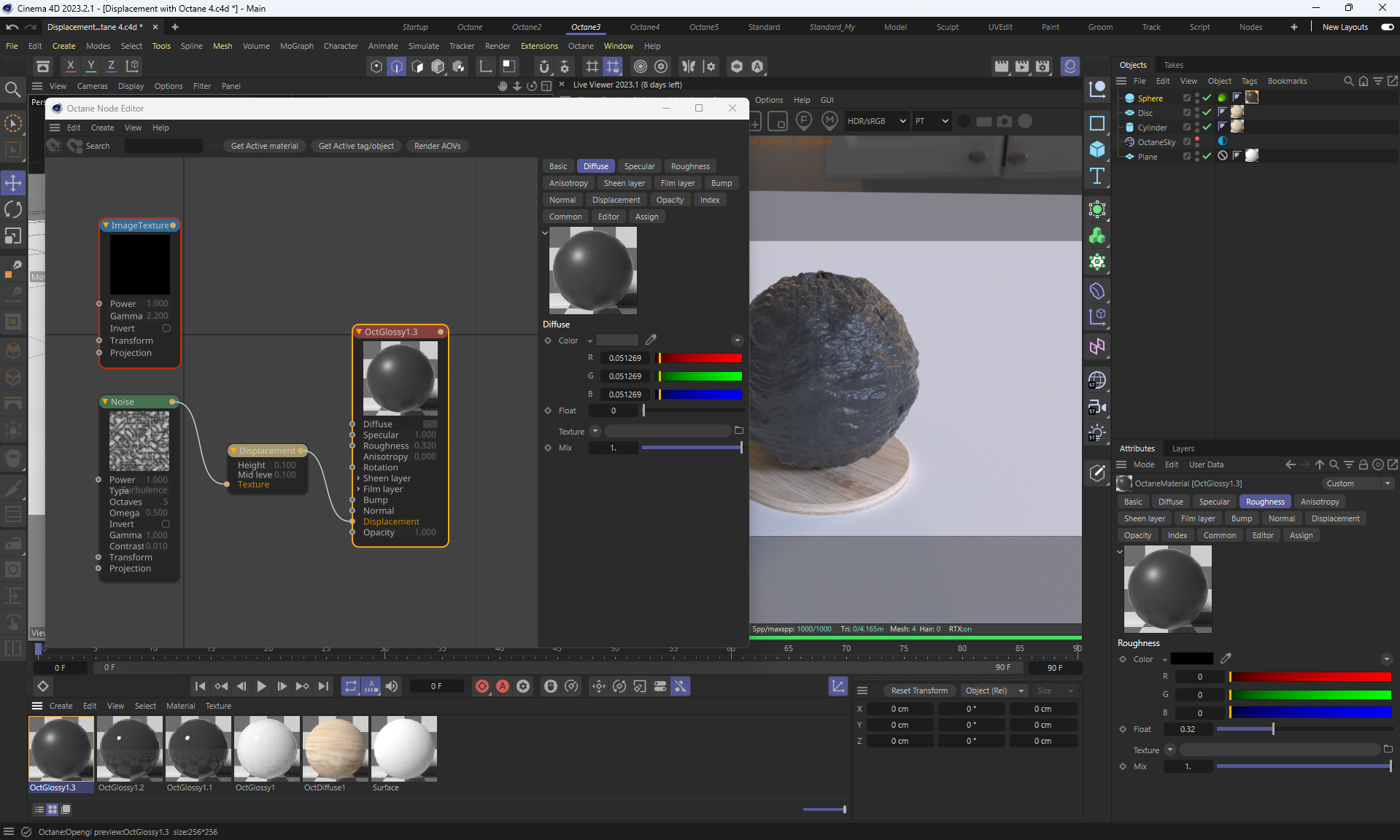Image resolution: width=1400 pixels, height=840 pixels.
Task: Open the Object (Rel) coordinate dropdown
Action: tap(994, 691)
